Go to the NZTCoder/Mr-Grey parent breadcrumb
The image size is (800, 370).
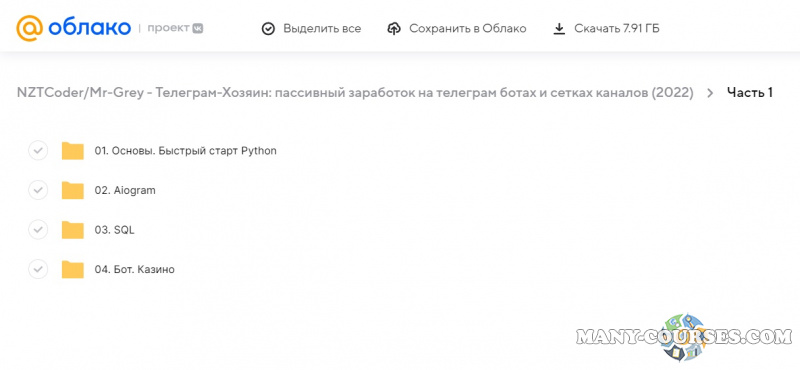[x=355, y=93]
